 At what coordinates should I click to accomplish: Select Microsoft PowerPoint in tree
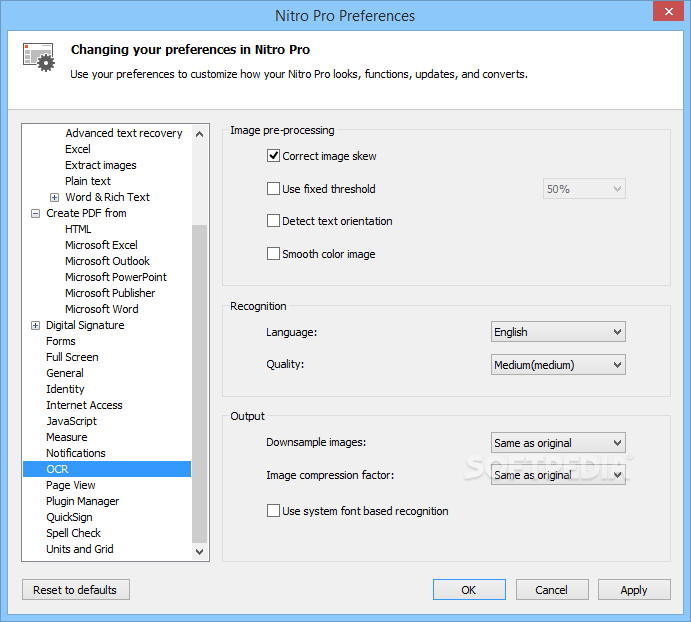tap(115, 277)
